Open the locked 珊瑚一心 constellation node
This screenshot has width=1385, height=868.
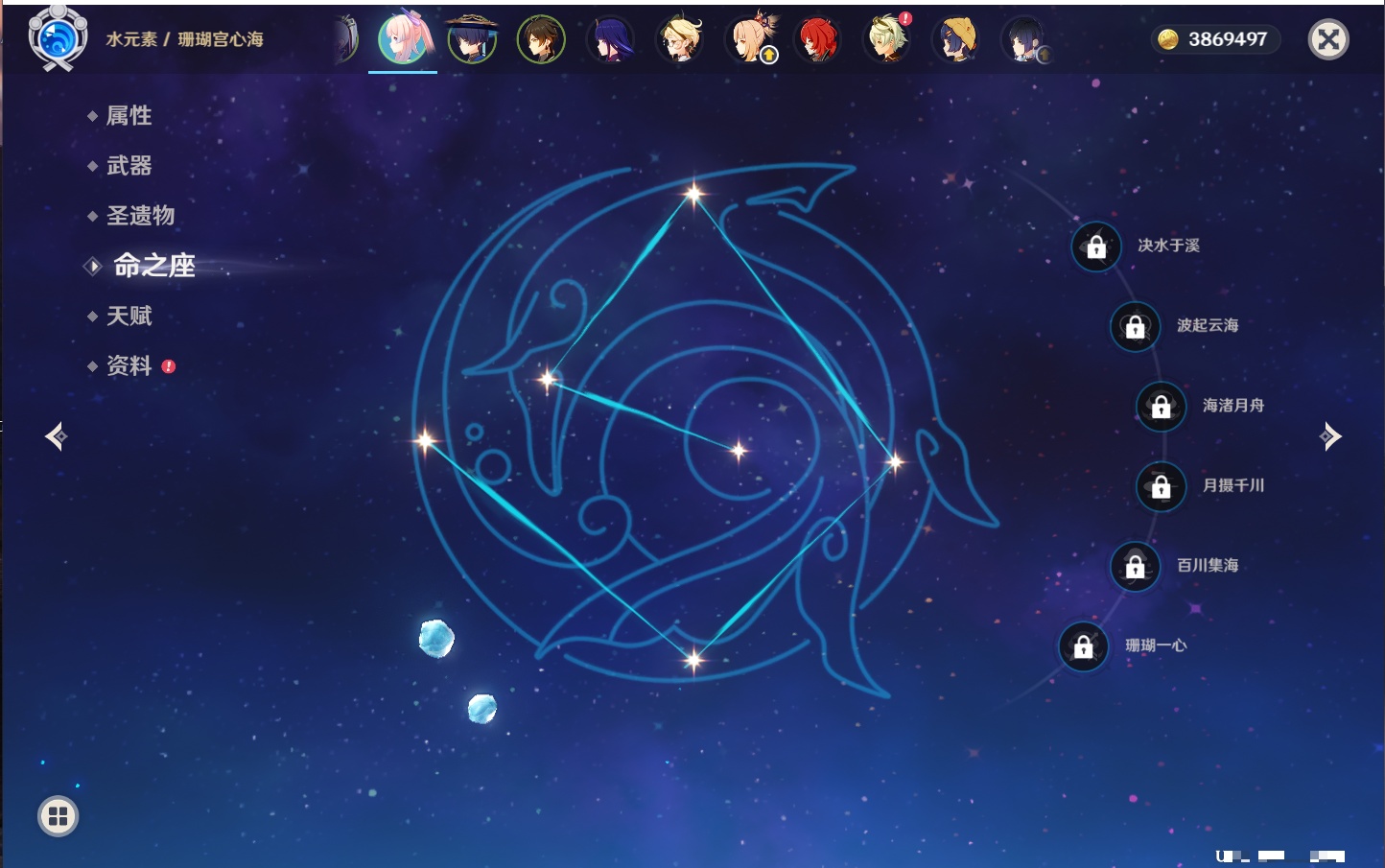[1083, 646]
